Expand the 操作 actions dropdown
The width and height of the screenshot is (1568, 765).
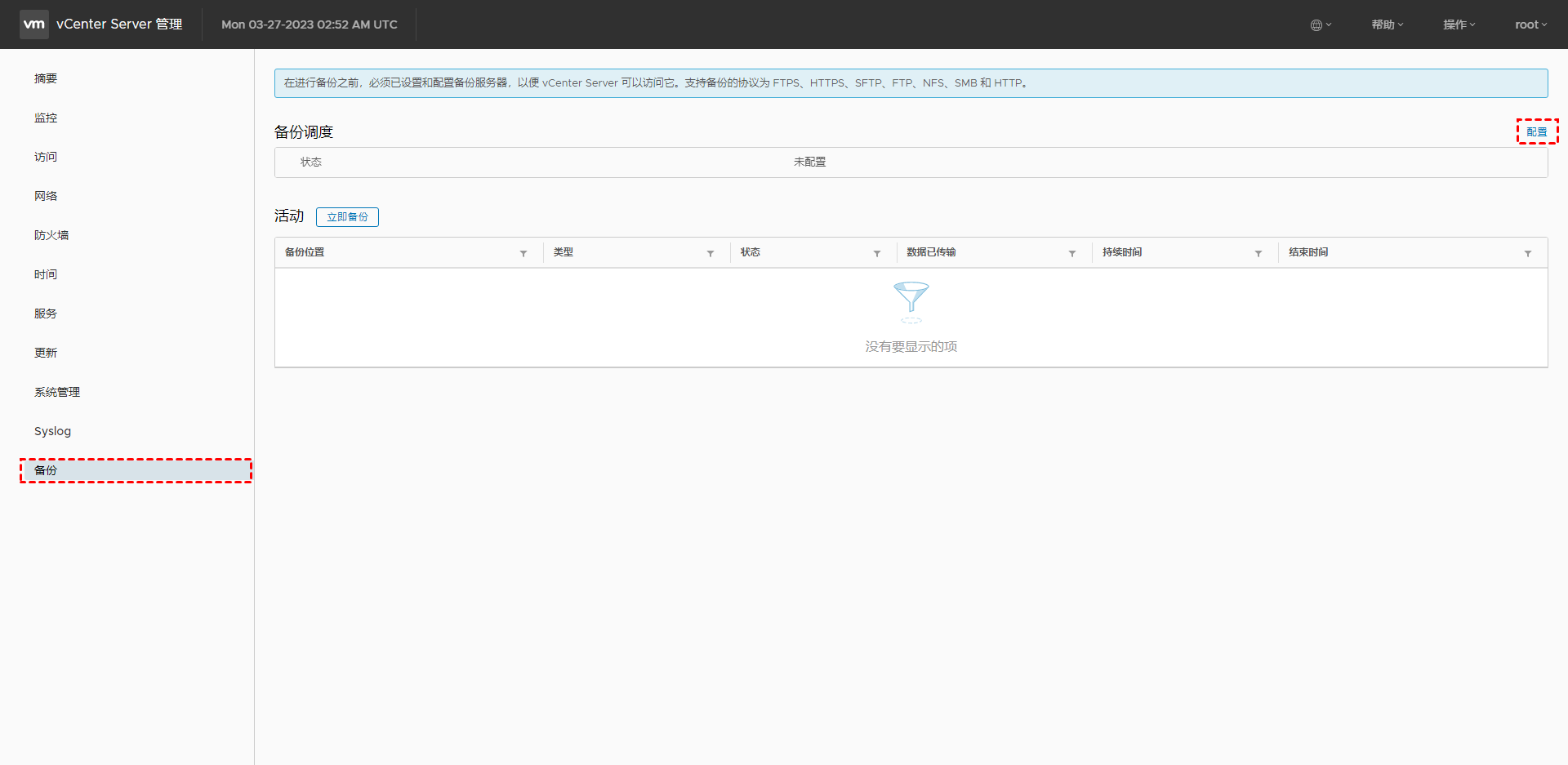pyautogui.click(x=1459, y=24)
